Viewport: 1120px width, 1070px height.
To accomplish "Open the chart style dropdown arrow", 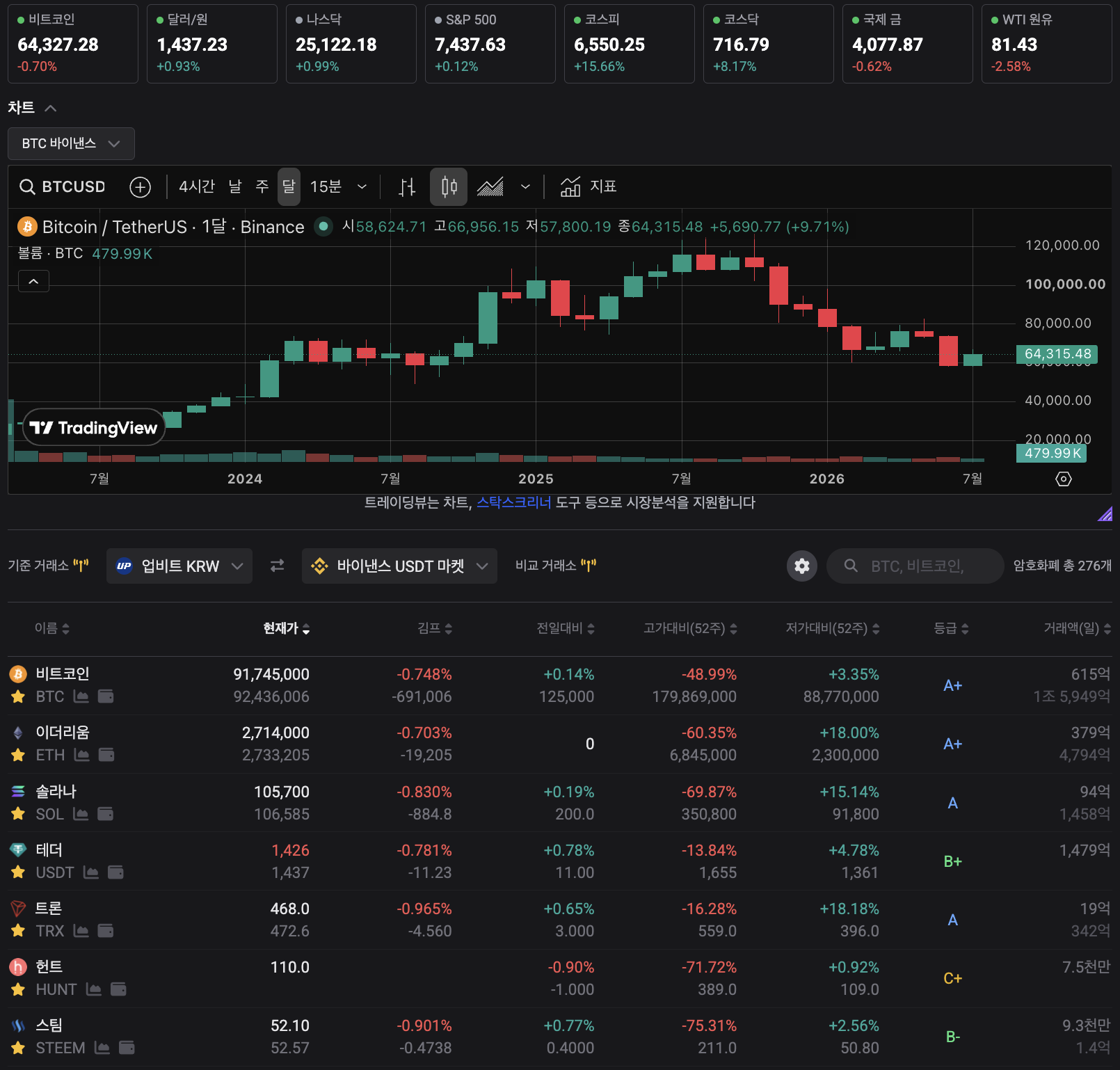I will click(x=525, y=186).
